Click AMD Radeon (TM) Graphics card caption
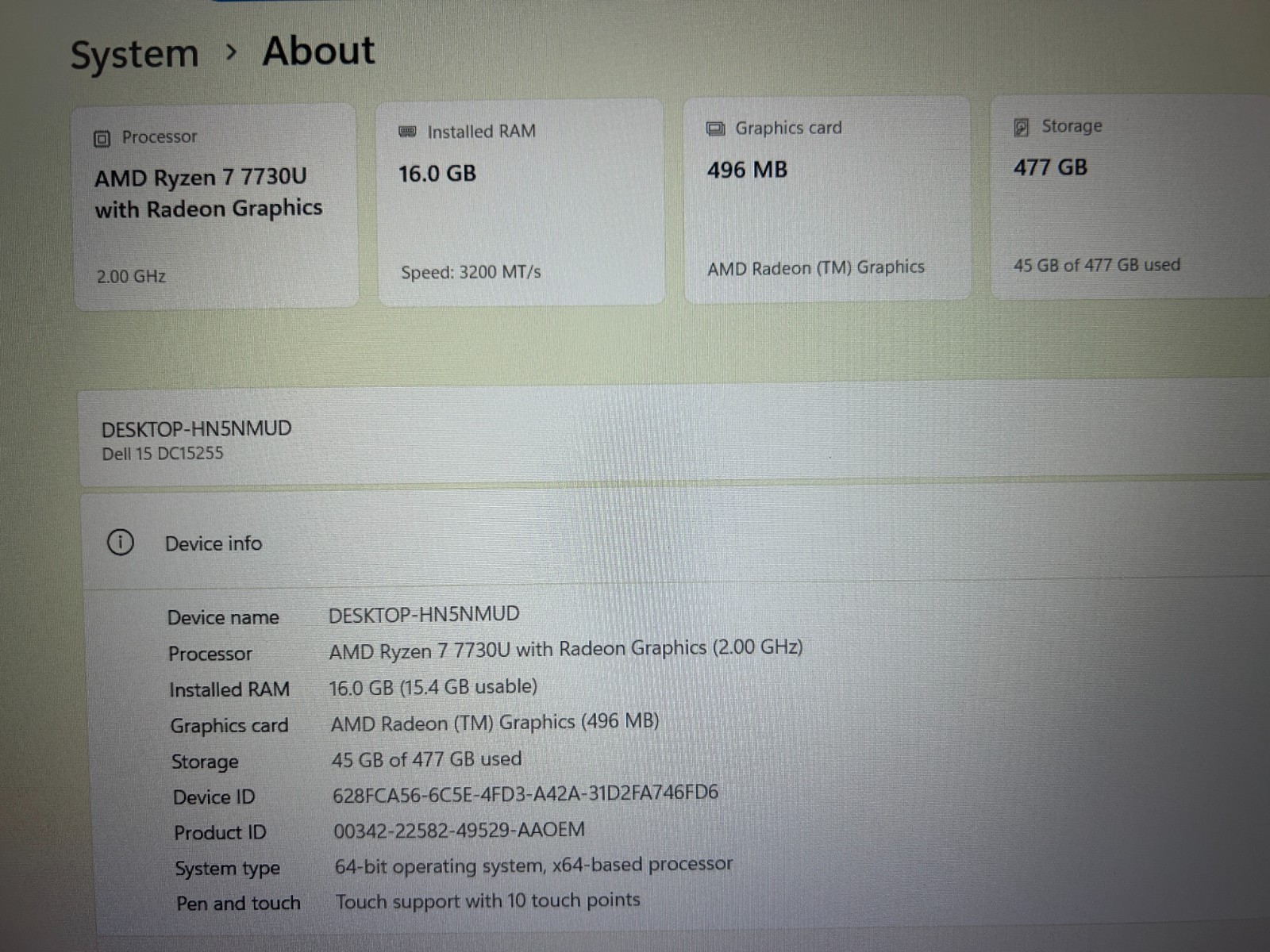Viewport: 1270px width, 952px height. [816, 268]
